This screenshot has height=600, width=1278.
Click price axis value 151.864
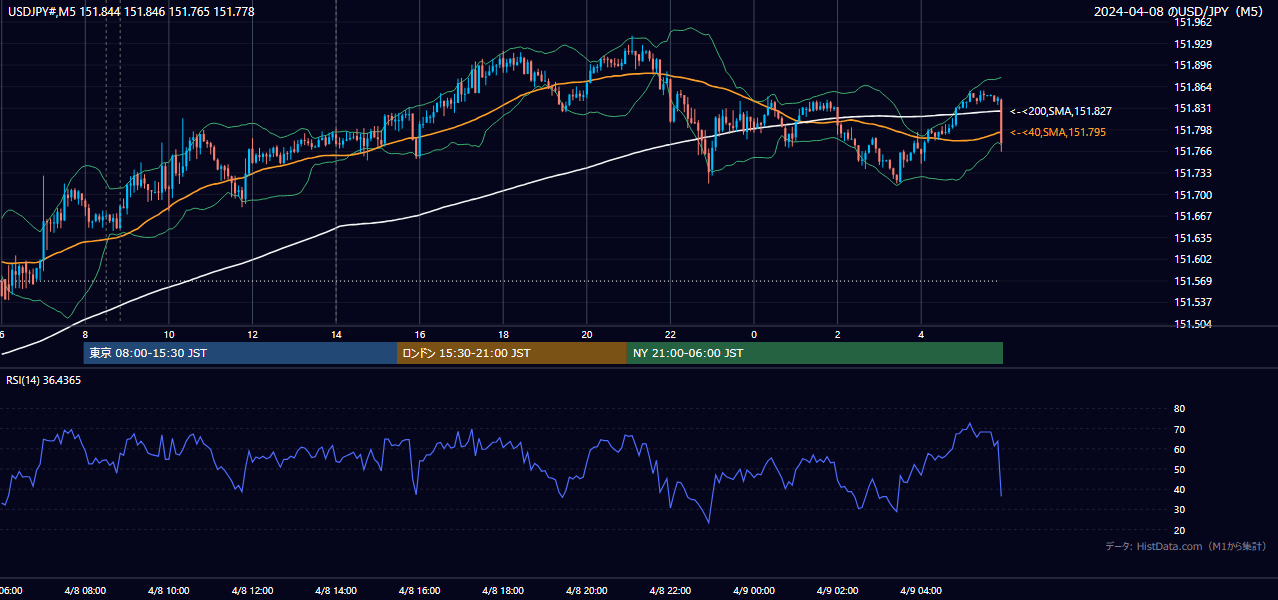[x=1192, y=87]
